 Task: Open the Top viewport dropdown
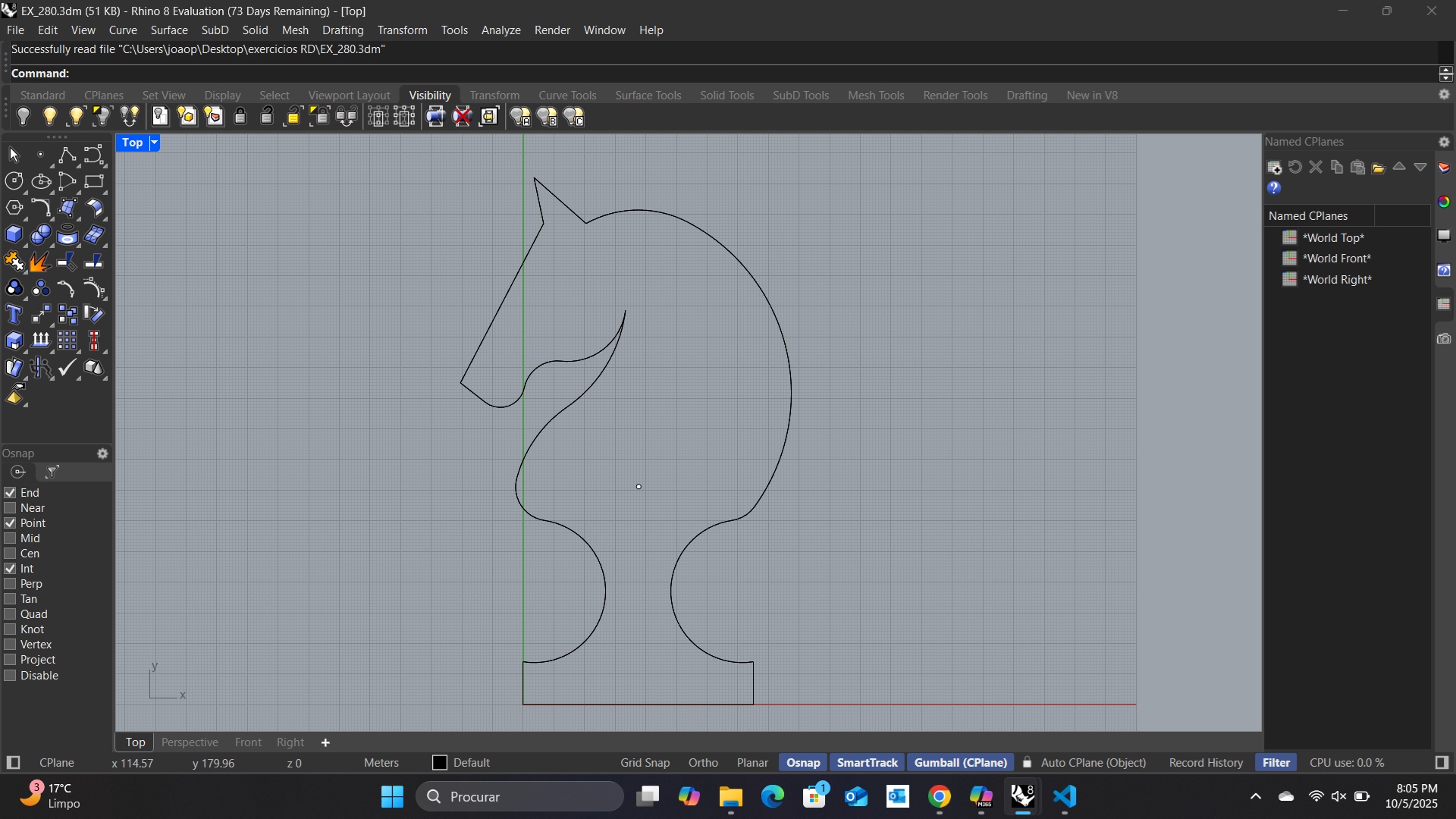pyautogui.click(x=155, y=143)
